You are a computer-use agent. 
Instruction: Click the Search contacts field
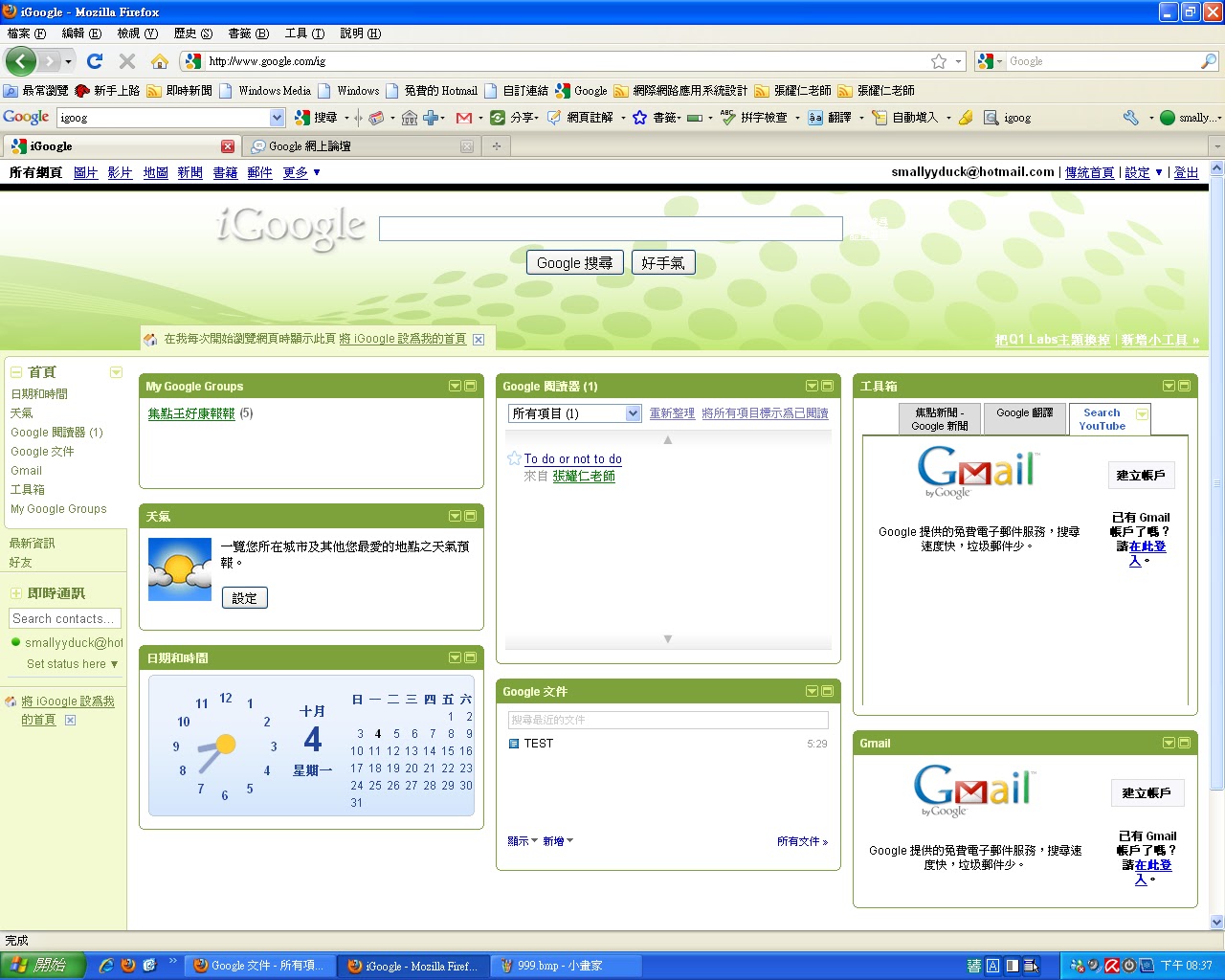(65, 618)
